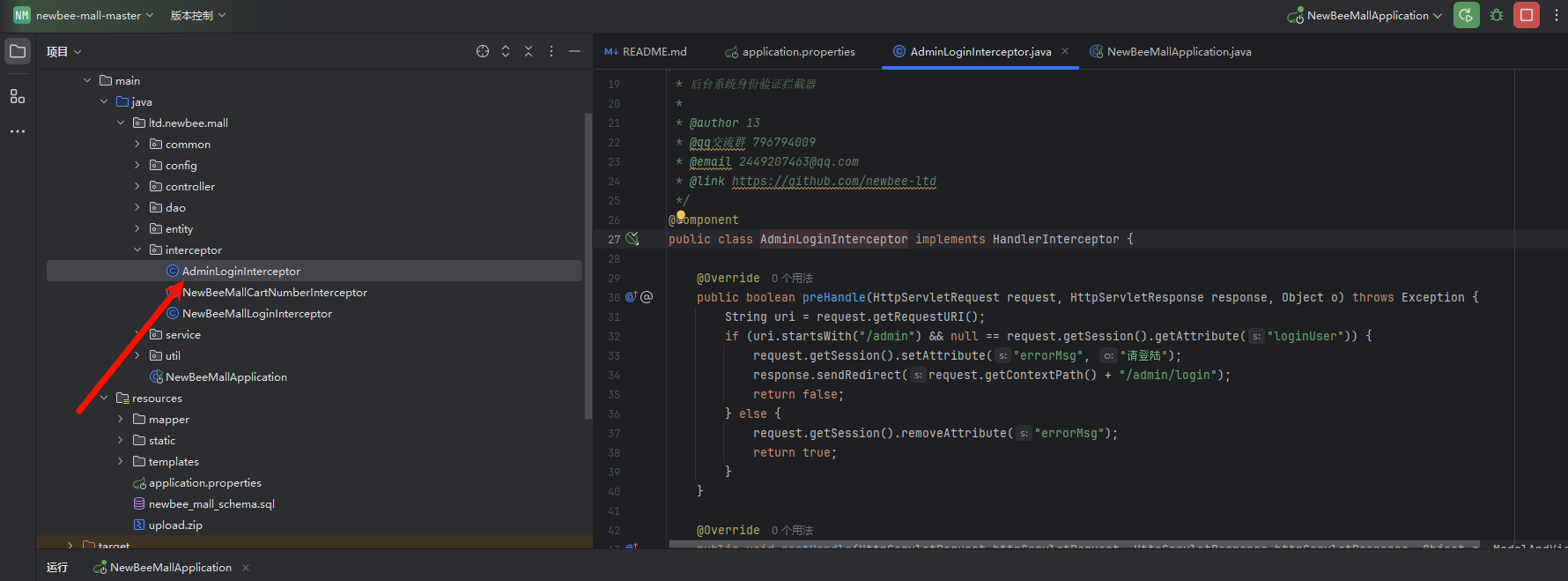The width and height of the screenshot is (1568, 581).
Task: Switch to the application.properties tab
Action: 798,52
